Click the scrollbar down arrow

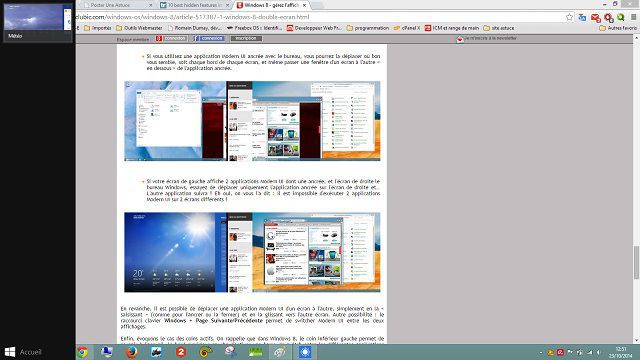(x=636, y=340)
